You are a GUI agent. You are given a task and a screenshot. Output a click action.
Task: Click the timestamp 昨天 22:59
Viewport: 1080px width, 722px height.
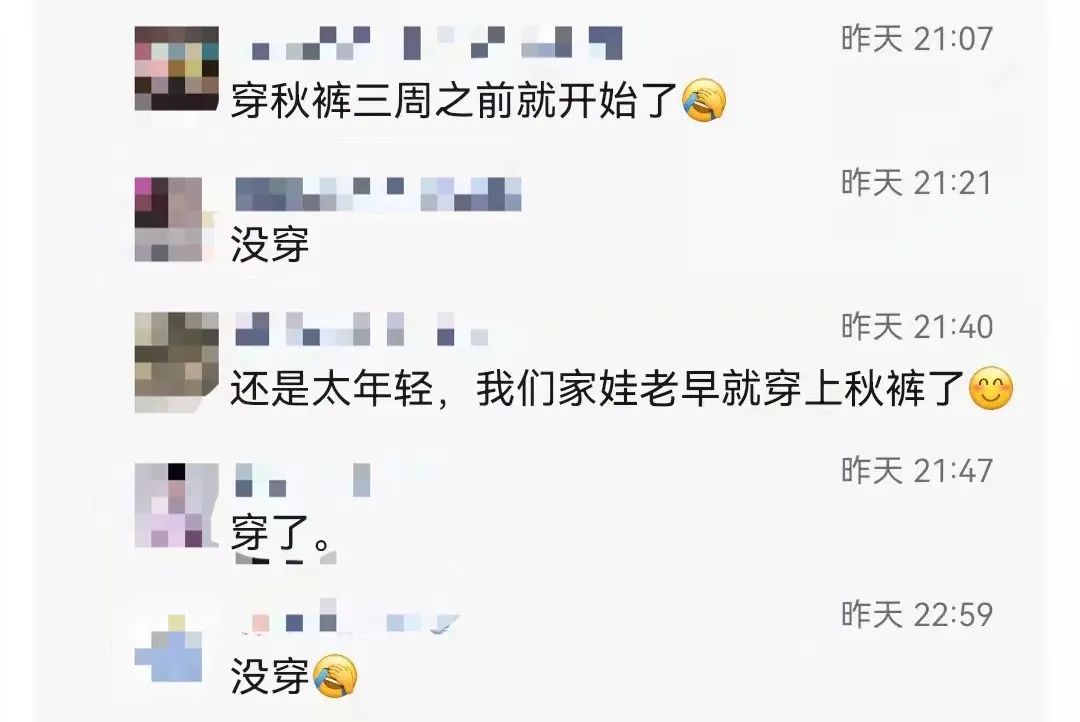click(x=916, y=615)
